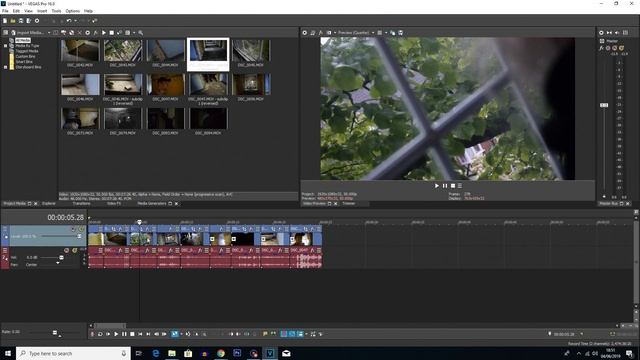
Task: Toggle mute on the video track
Action: 73,229
